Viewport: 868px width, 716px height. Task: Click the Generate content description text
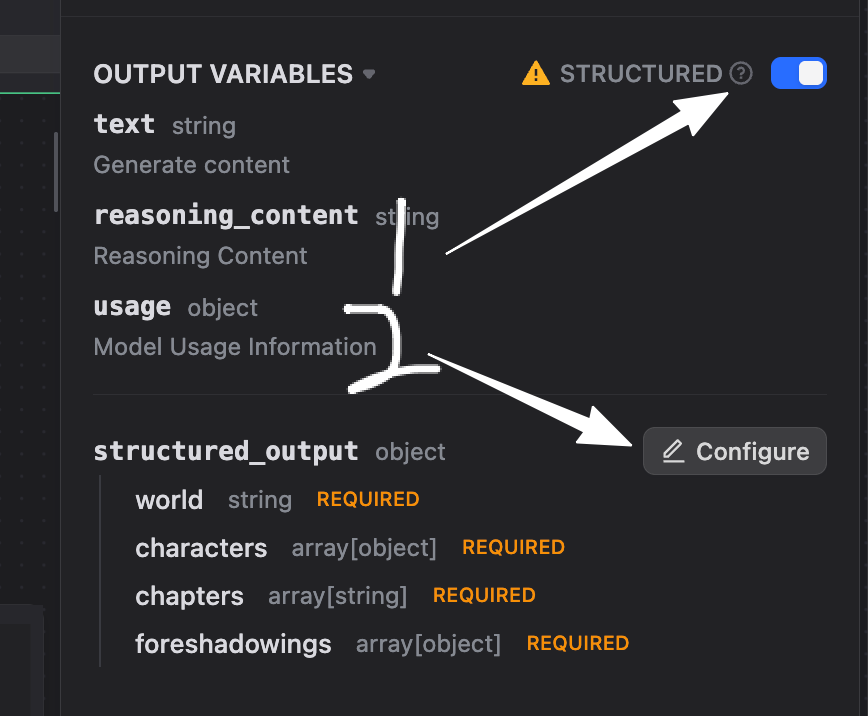coord(192,165)
